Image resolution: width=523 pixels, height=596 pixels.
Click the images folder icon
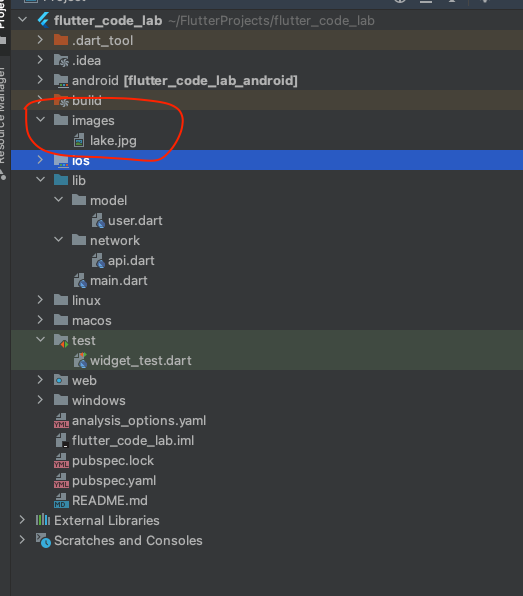(x=61, y=120)
